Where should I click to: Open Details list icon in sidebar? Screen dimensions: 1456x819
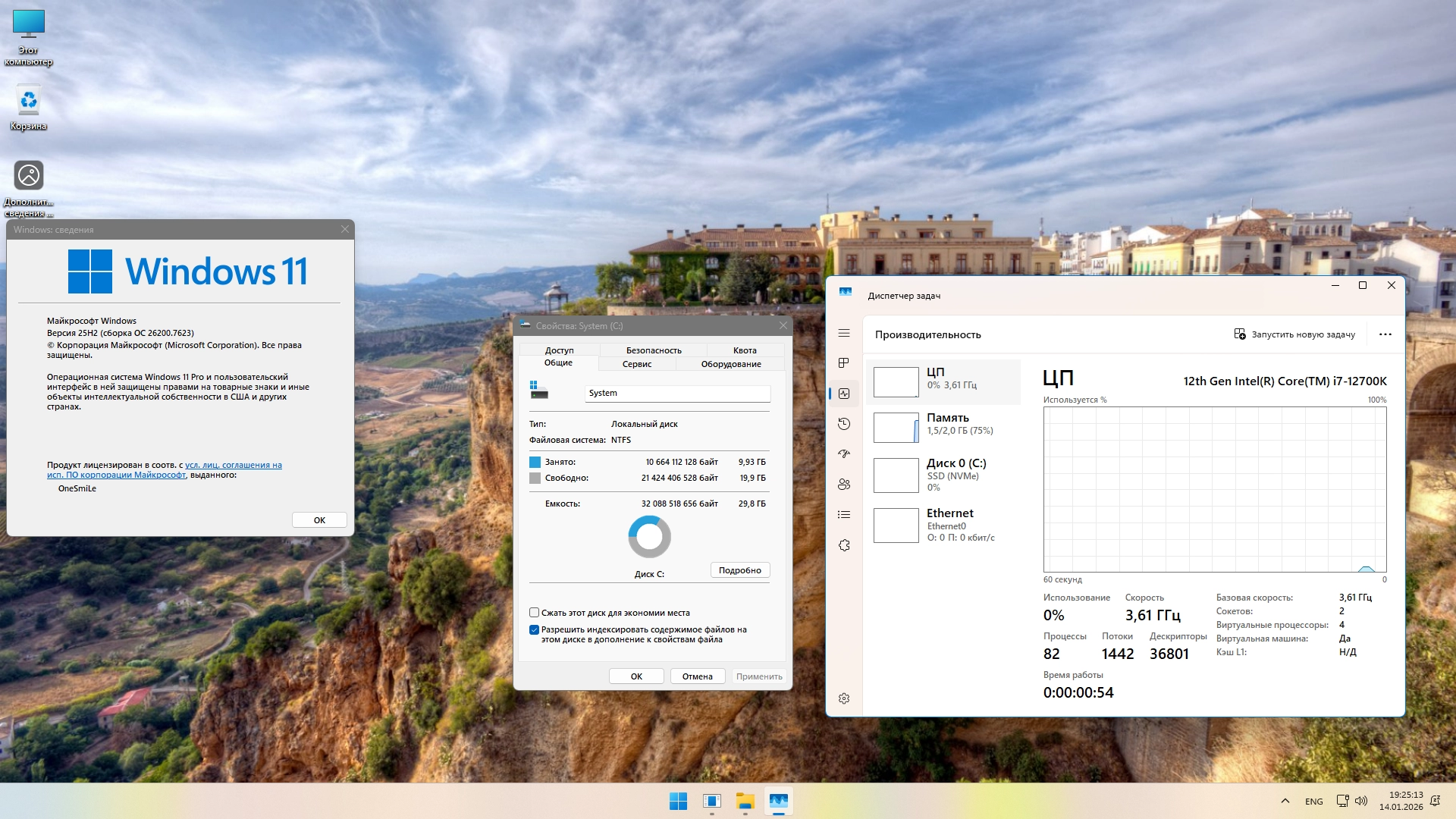coord(844,515)
